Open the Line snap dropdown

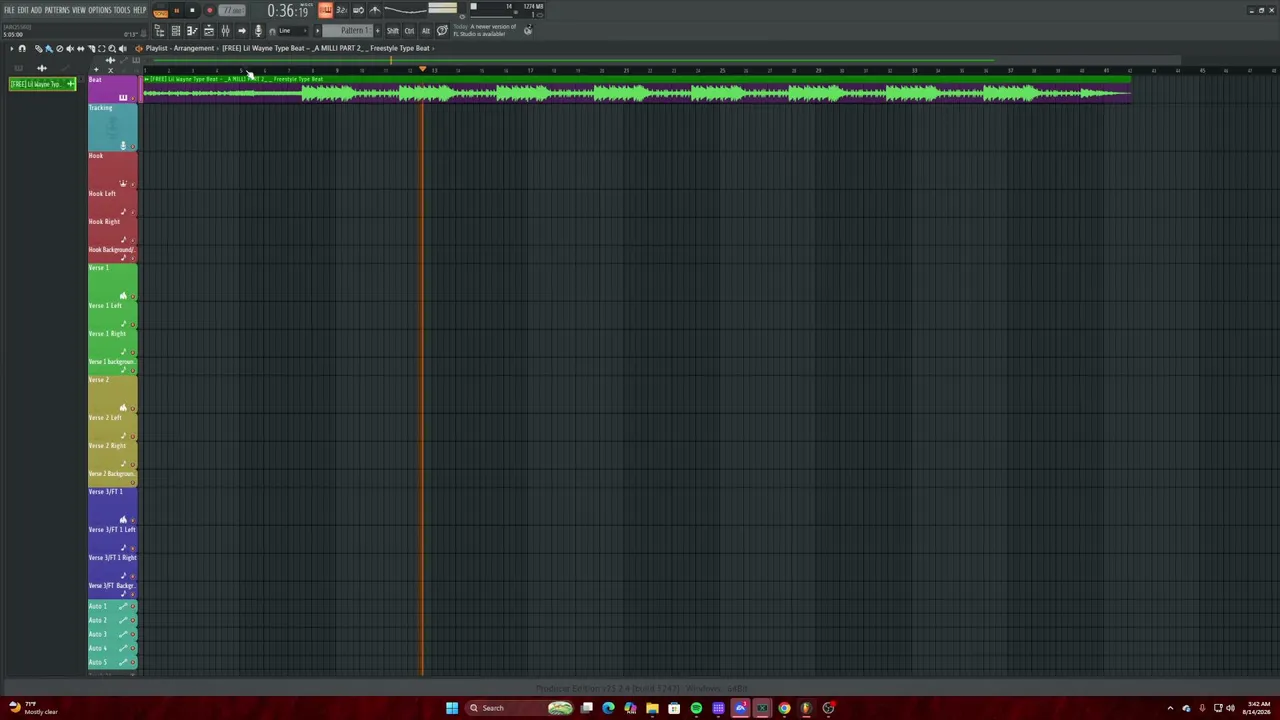click(292, 31)
